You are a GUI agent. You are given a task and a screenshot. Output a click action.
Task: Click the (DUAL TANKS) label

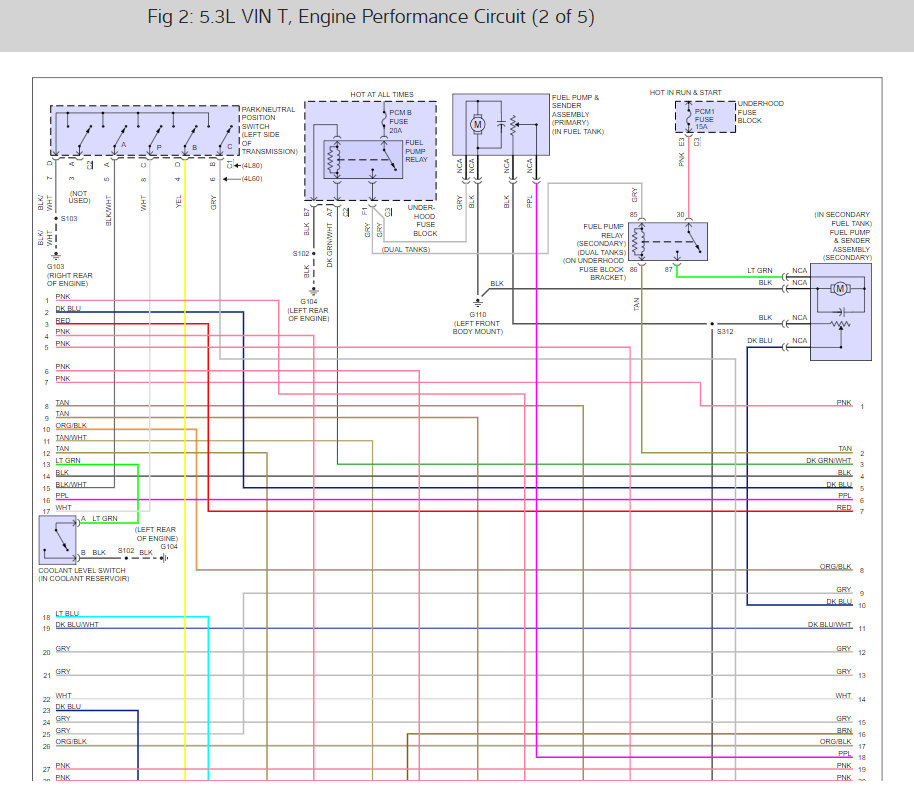click(x=406, y=249)
